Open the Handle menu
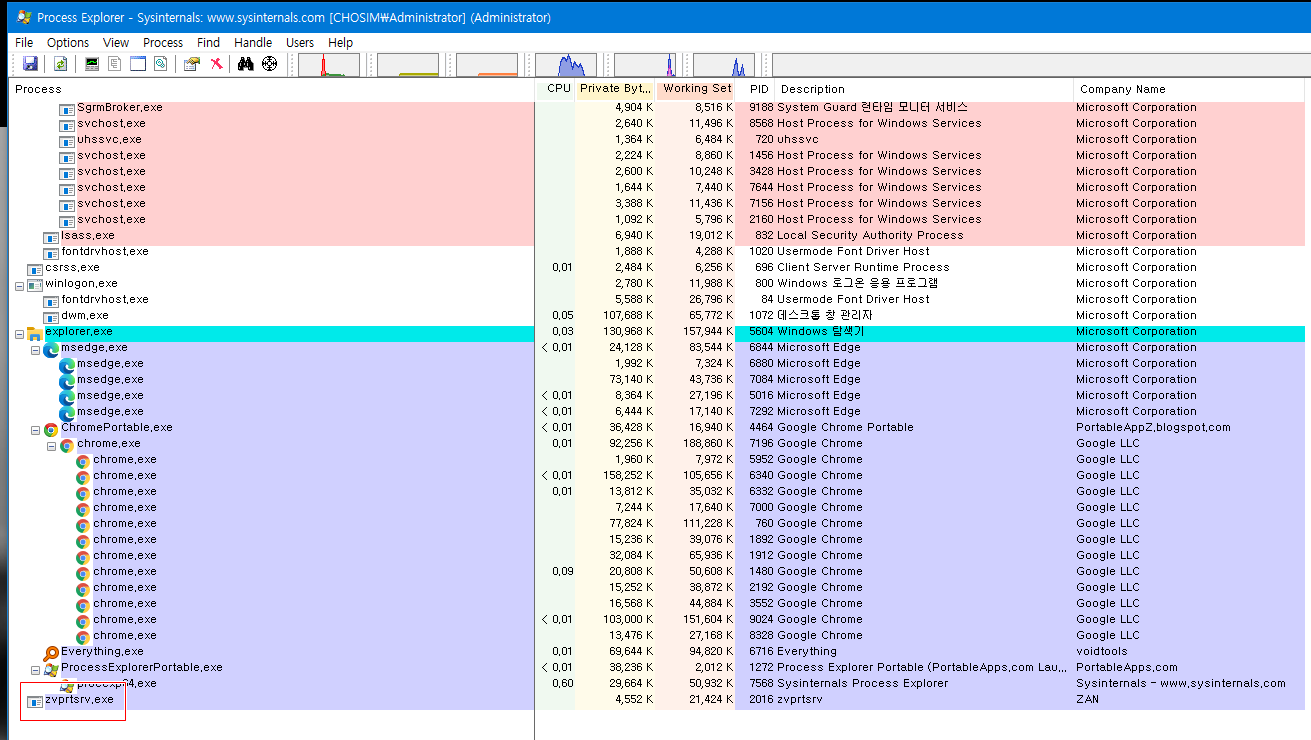This screenshot has width=1311, height=740. tap(253, 42)
